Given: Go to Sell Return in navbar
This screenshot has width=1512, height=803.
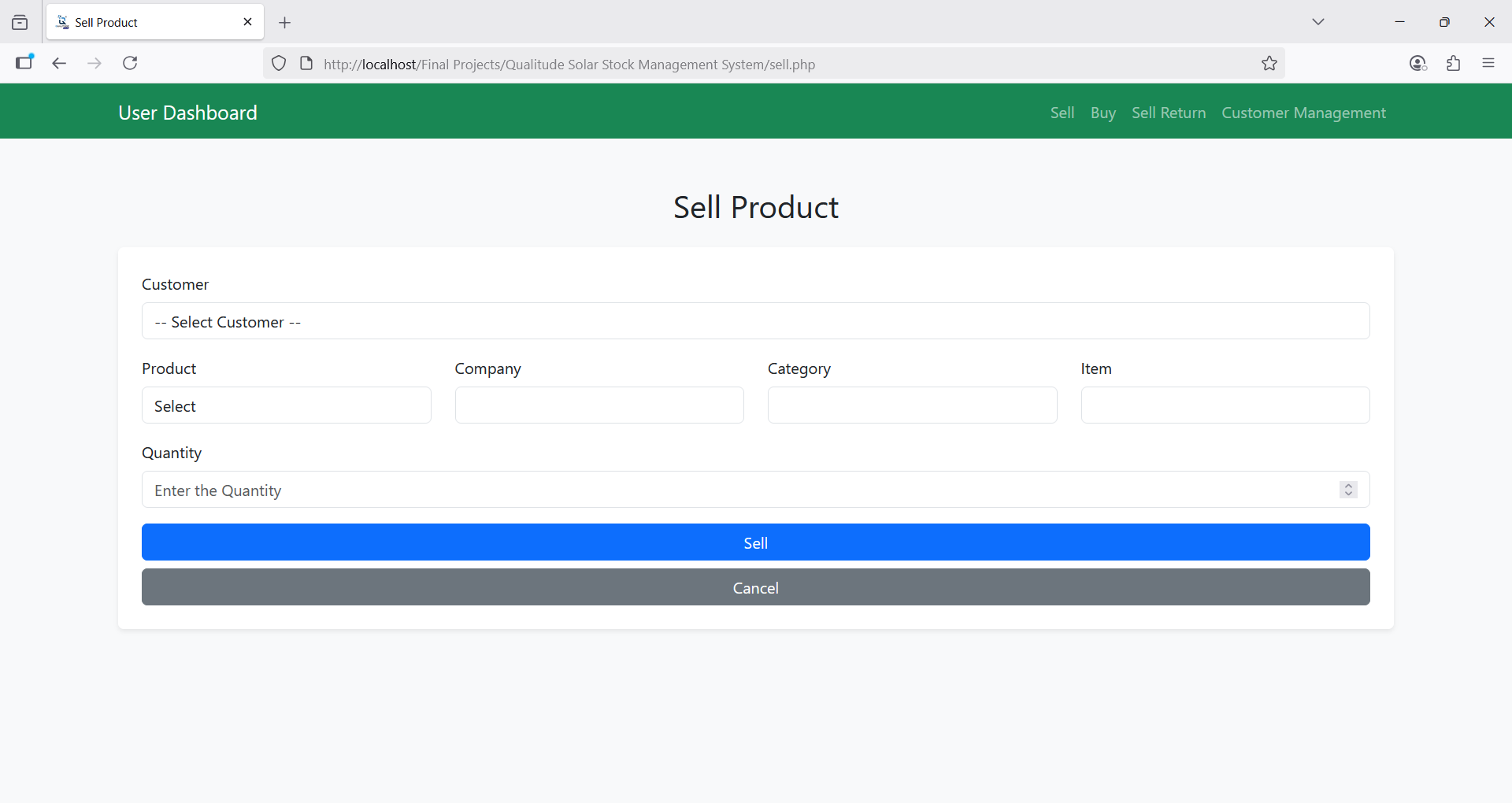Looking at the screenshot, I should tap(1168, 113).
